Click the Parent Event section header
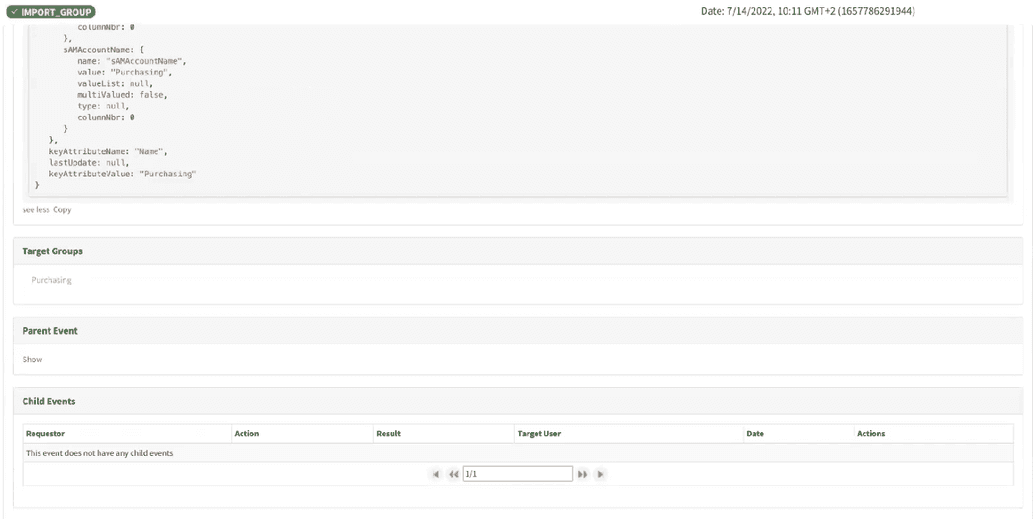The height and width of the screenshot is (519, 1035). [x=50, y=331]
